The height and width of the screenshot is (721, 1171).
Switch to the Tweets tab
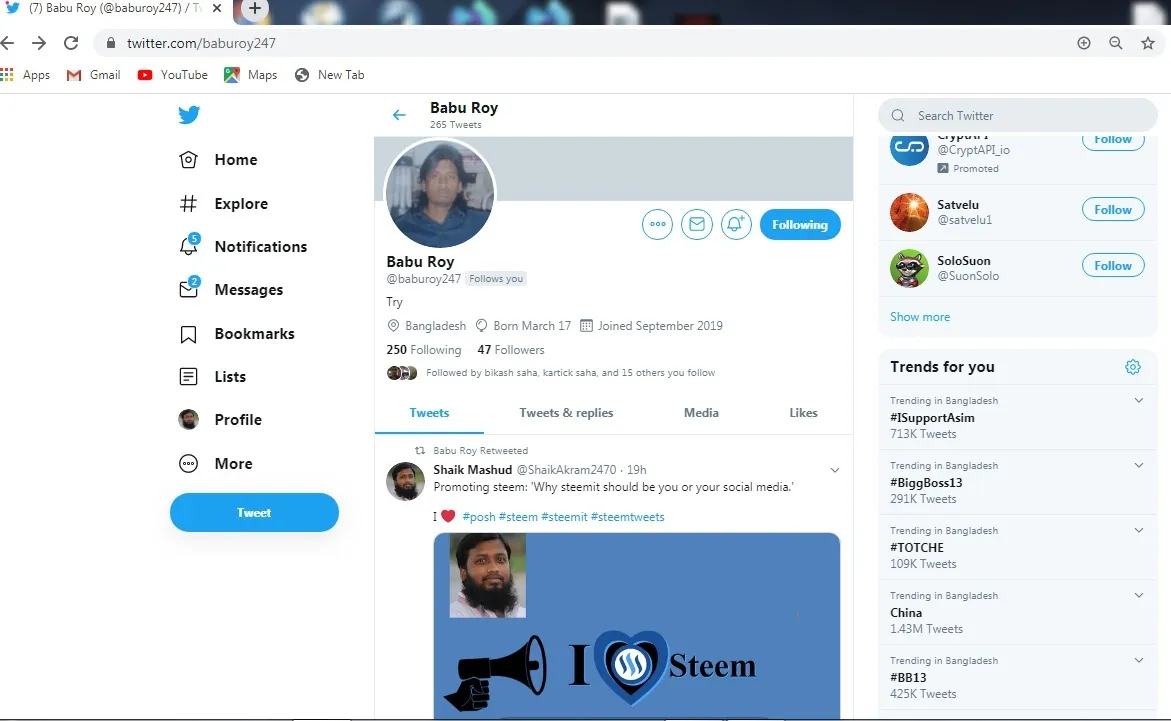[429, 413]
